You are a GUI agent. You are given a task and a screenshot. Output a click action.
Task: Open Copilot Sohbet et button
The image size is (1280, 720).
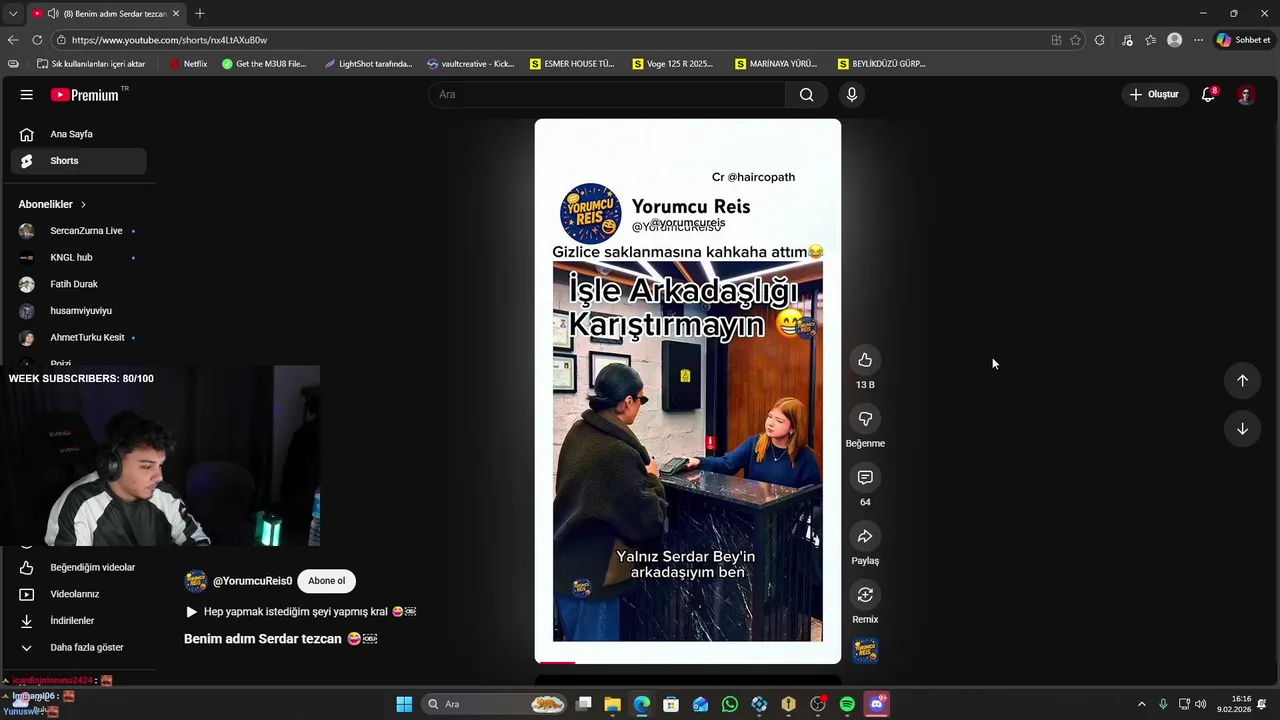(1243, 40)
